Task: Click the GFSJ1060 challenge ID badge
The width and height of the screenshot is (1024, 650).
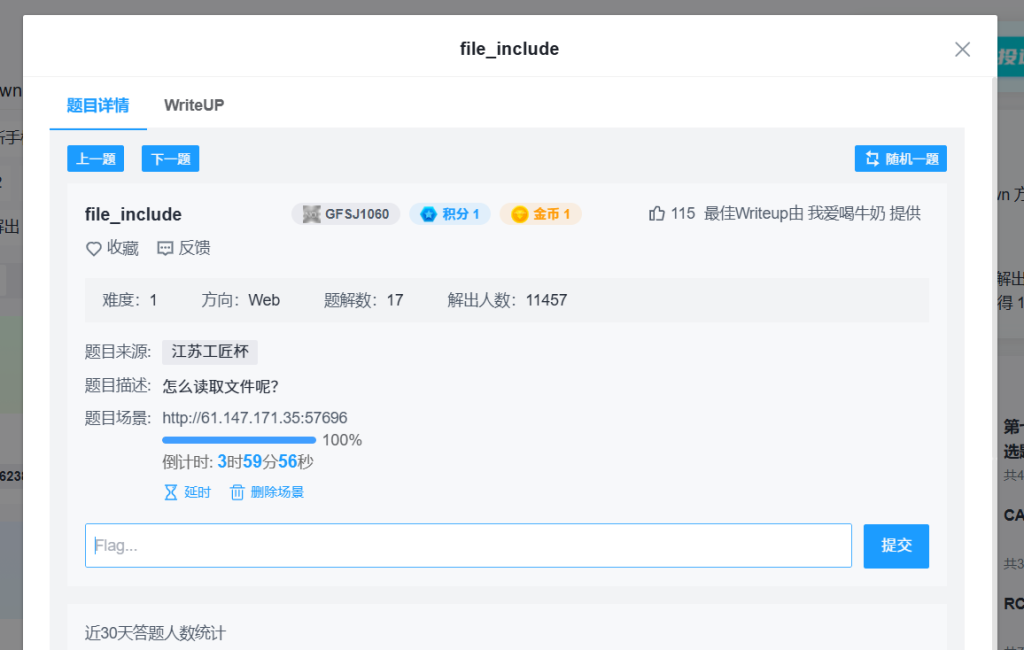Action: pyautogui.click(x=346, y=214)
